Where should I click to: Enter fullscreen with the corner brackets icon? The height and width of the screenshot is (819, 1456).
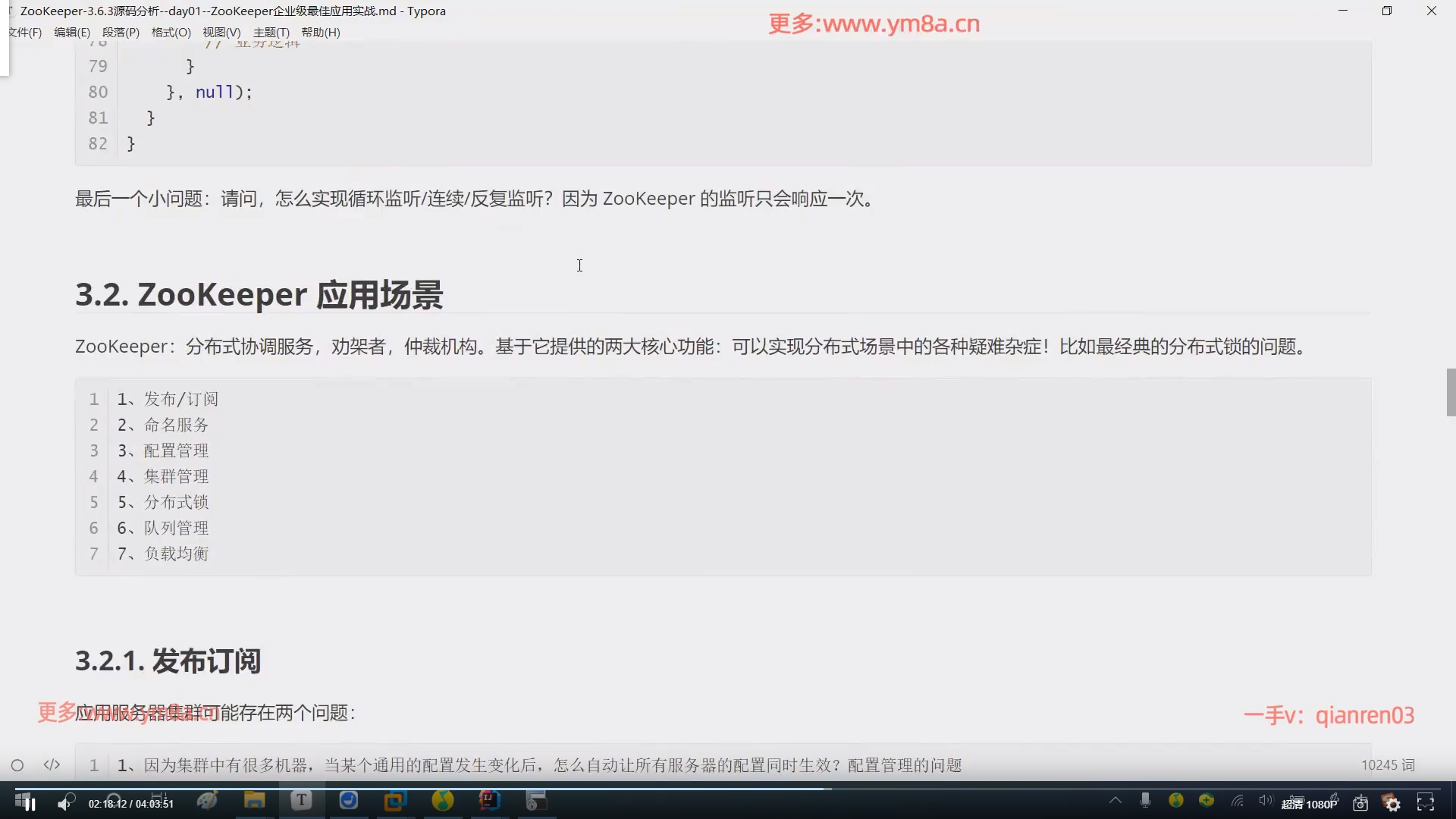click(x=1426, y=803)
